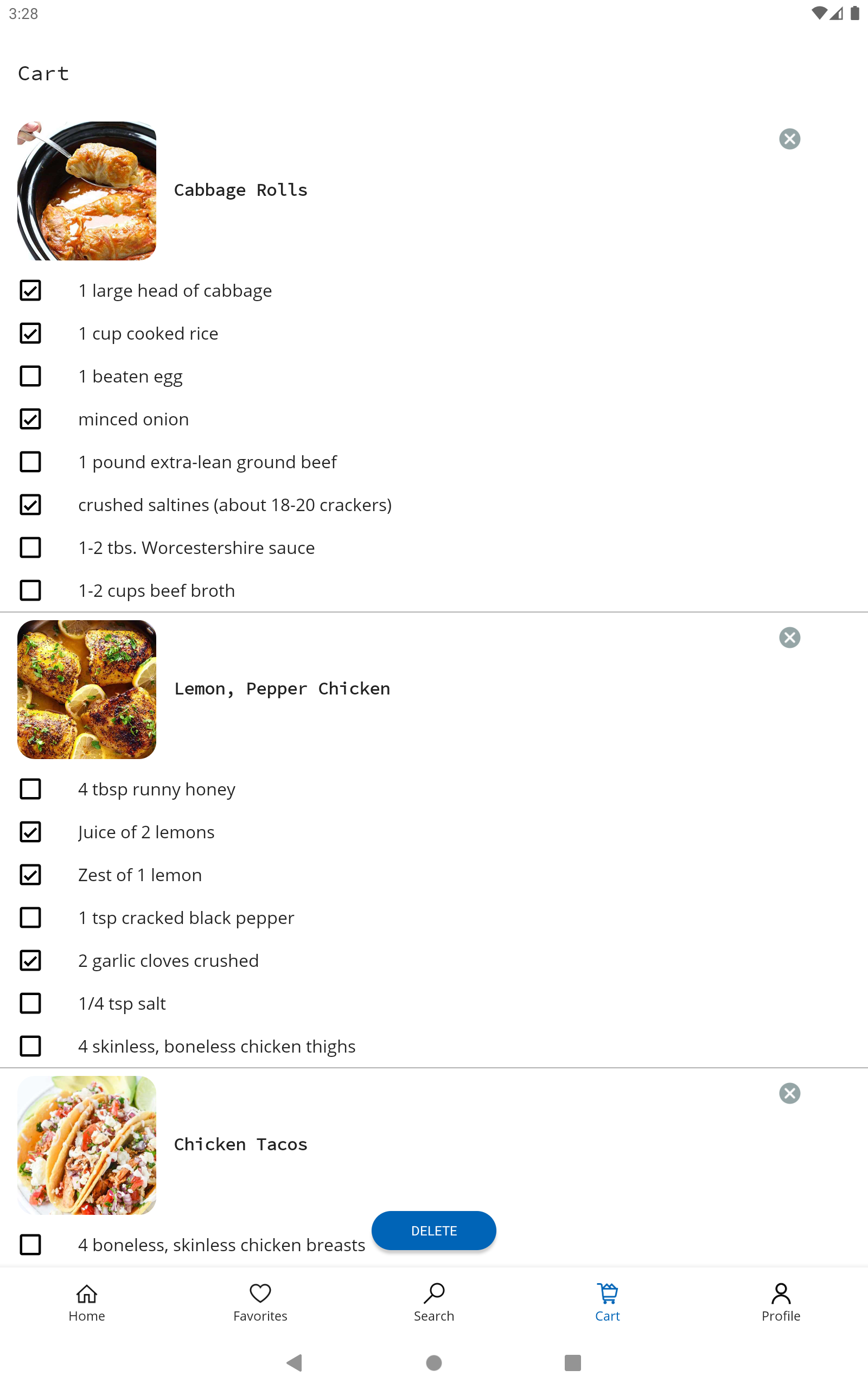The height and width of the screenshot is (1389, 868).
Task: Tick the 1/4 tsp salt checkbox
Action: pos(30,1003)
